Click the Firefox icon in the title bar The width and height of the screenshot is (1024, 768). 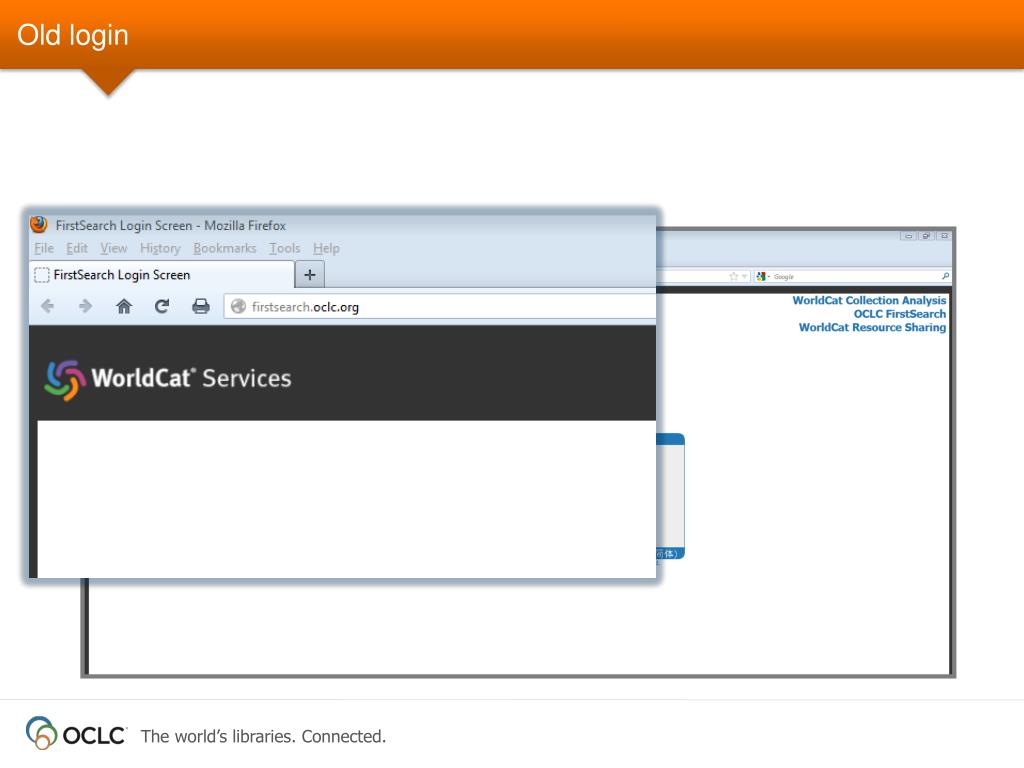pyautogui.click(x=39, y=224)
